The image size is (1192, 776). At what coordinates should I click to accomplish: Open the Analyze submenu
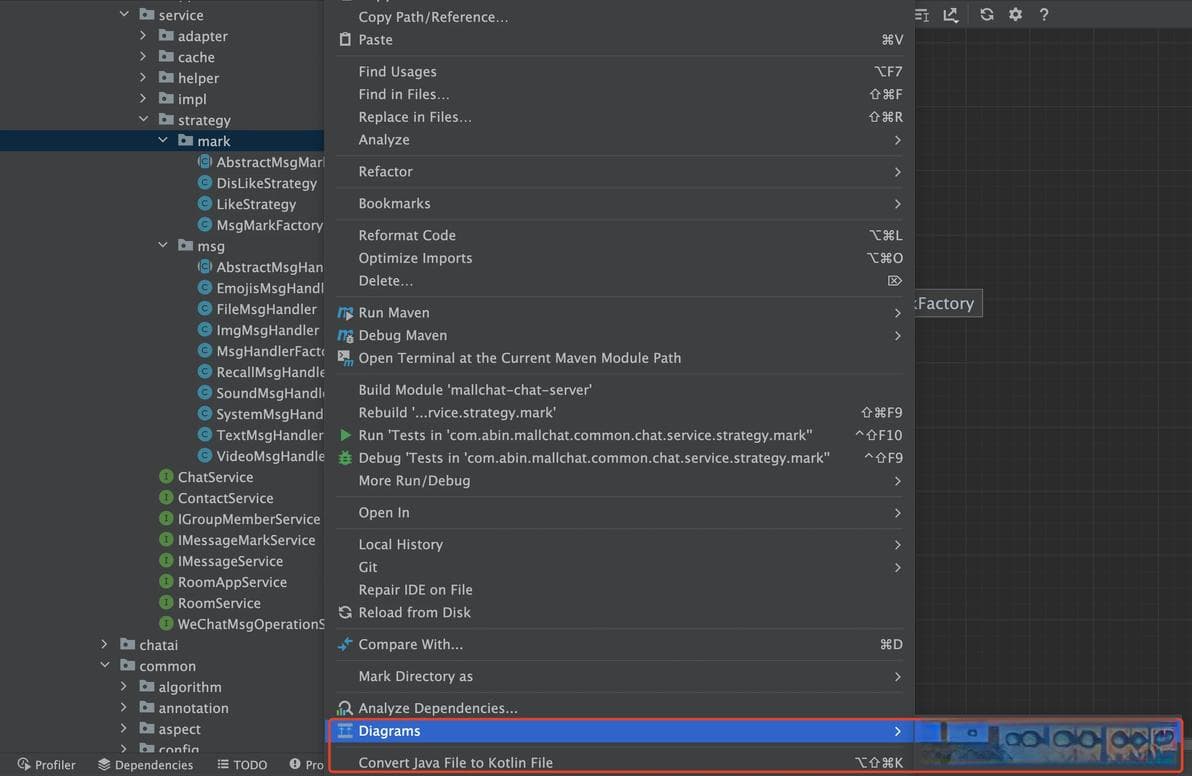click(x=620, y=140)
